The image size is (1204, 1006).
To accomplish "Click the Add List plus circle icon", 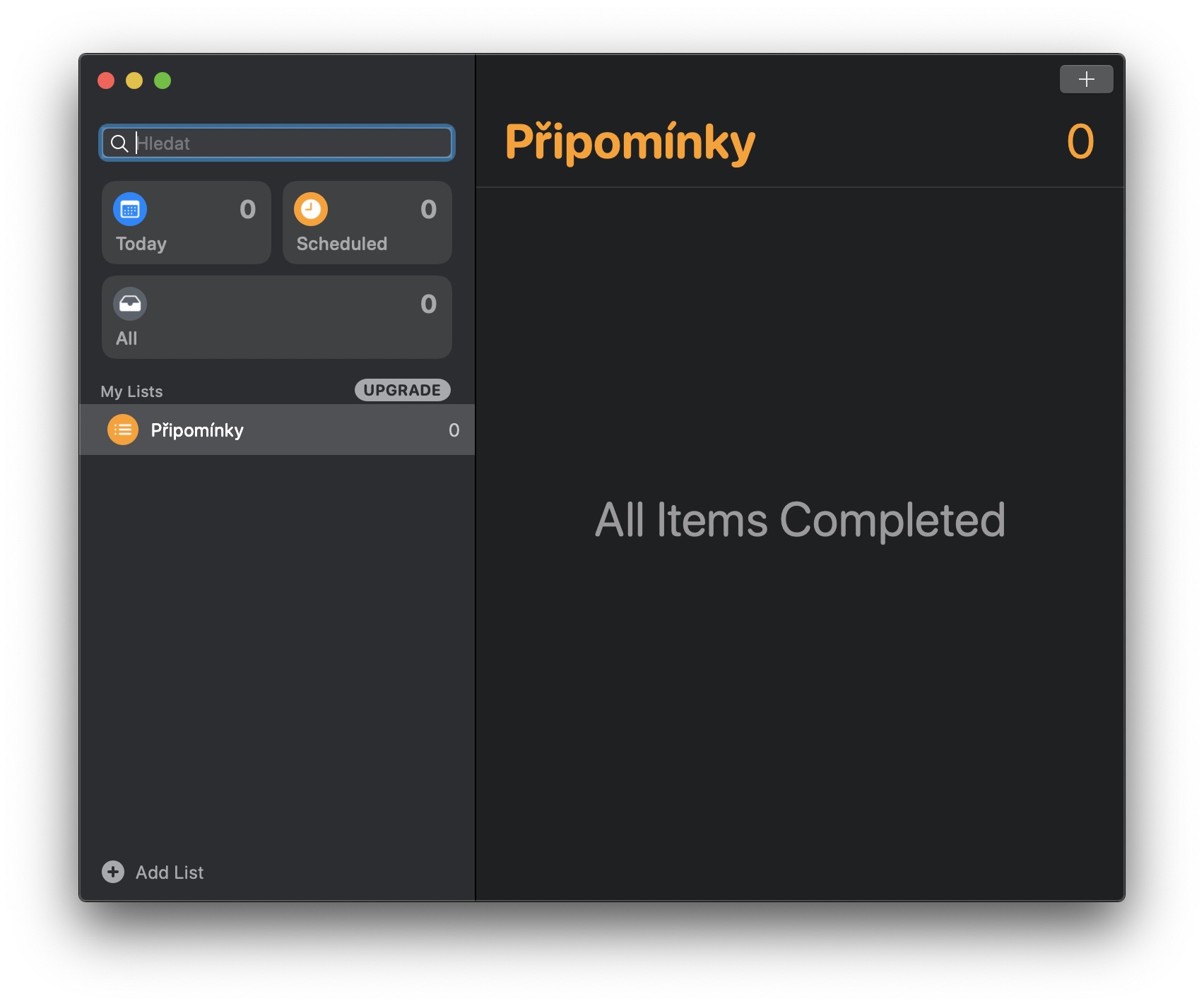I will 113,872.
